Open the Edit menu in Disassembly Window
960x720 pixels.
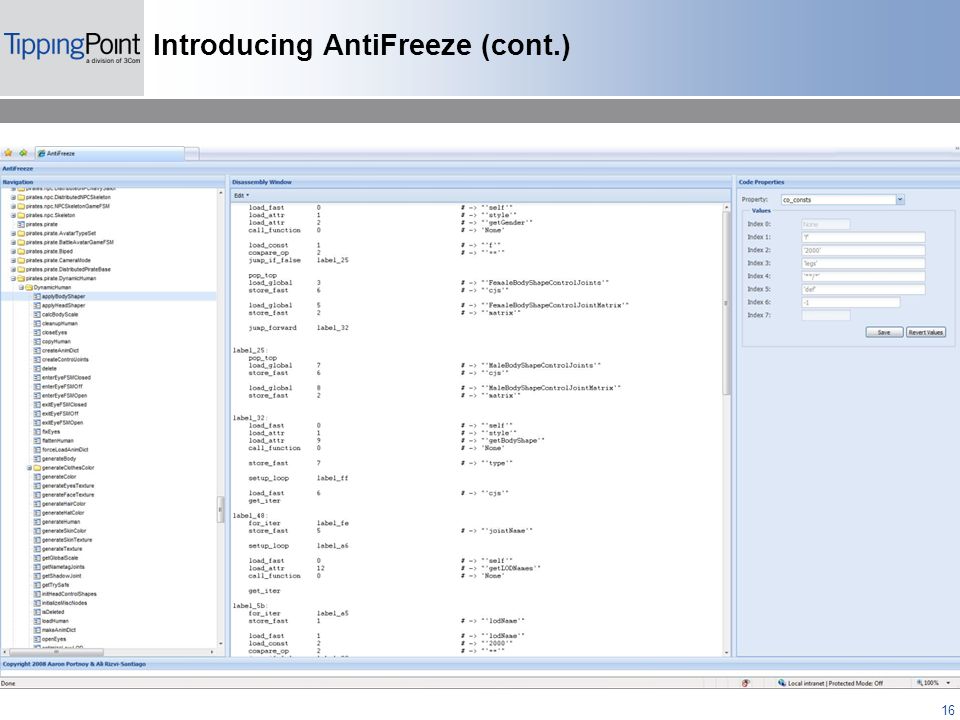pyautogui.click(x=241, y=196)
